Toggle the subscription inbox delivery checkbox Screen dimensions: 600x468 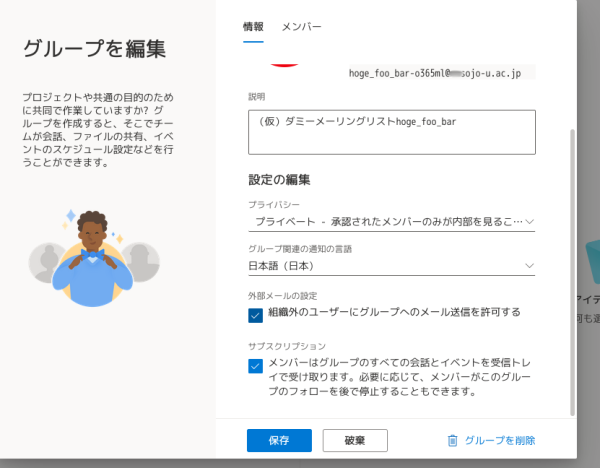[255, 365]
